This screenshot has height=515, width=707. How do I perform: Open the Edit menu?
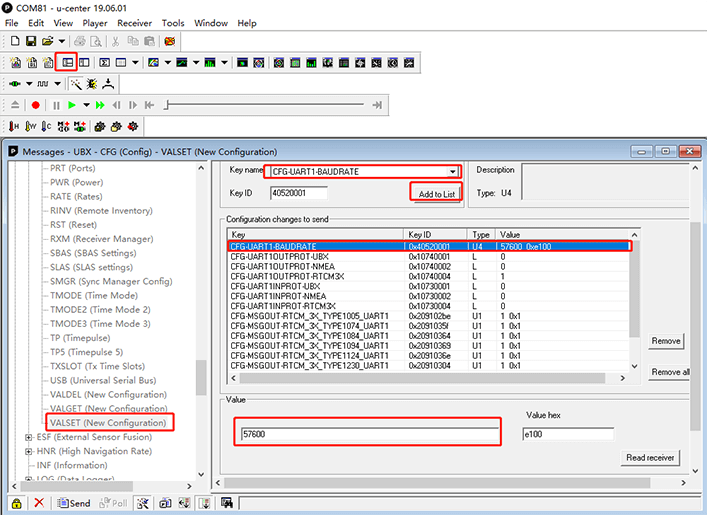[x=36, y=23]
